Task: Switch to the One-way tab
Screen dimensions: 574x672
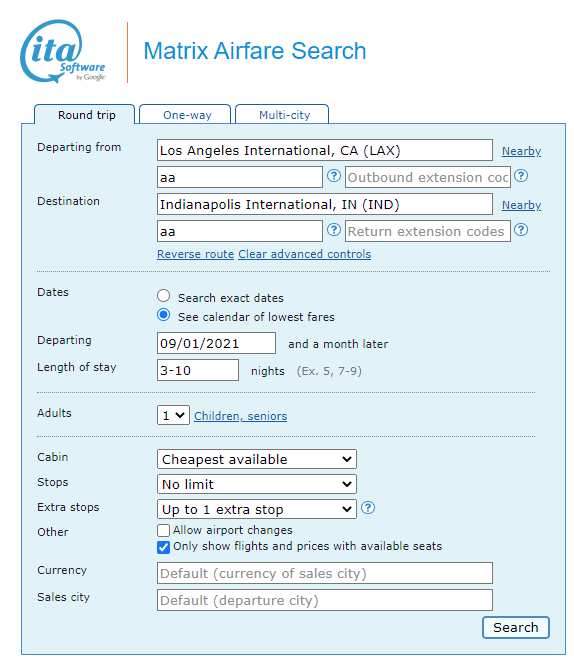Action: 185,114
